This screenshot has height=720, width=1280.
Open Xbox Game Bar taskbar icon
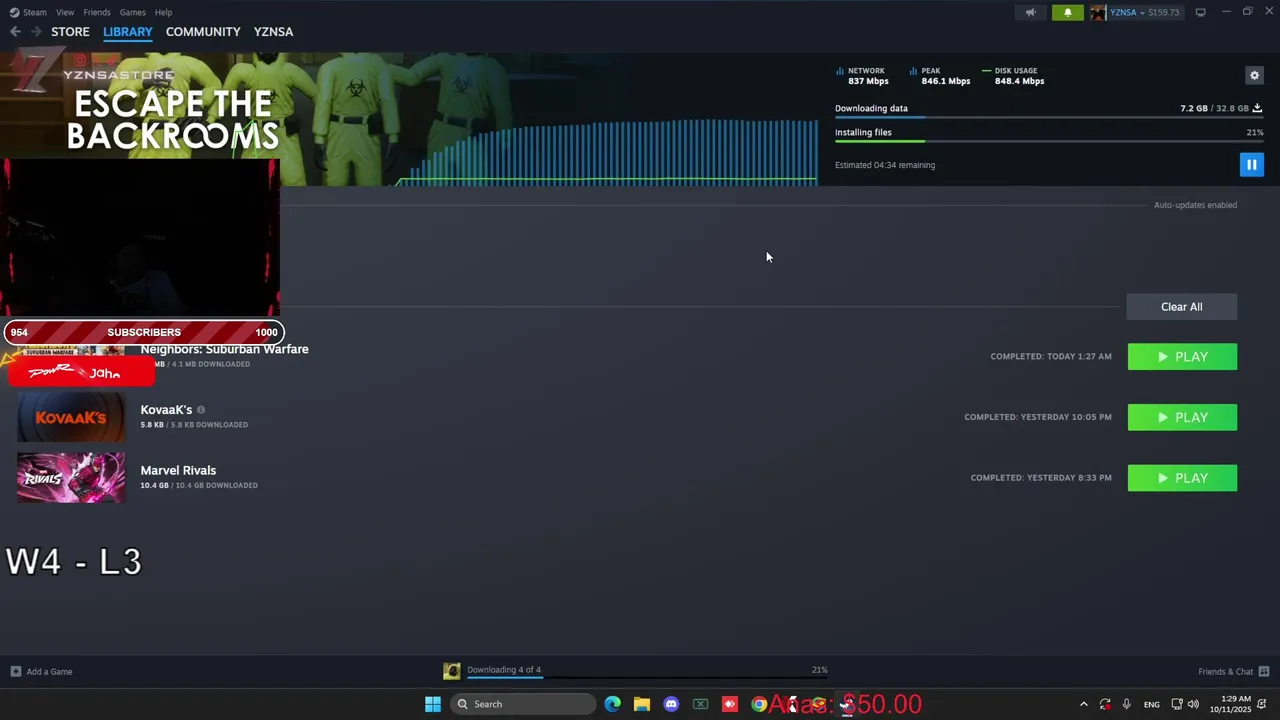700,704
